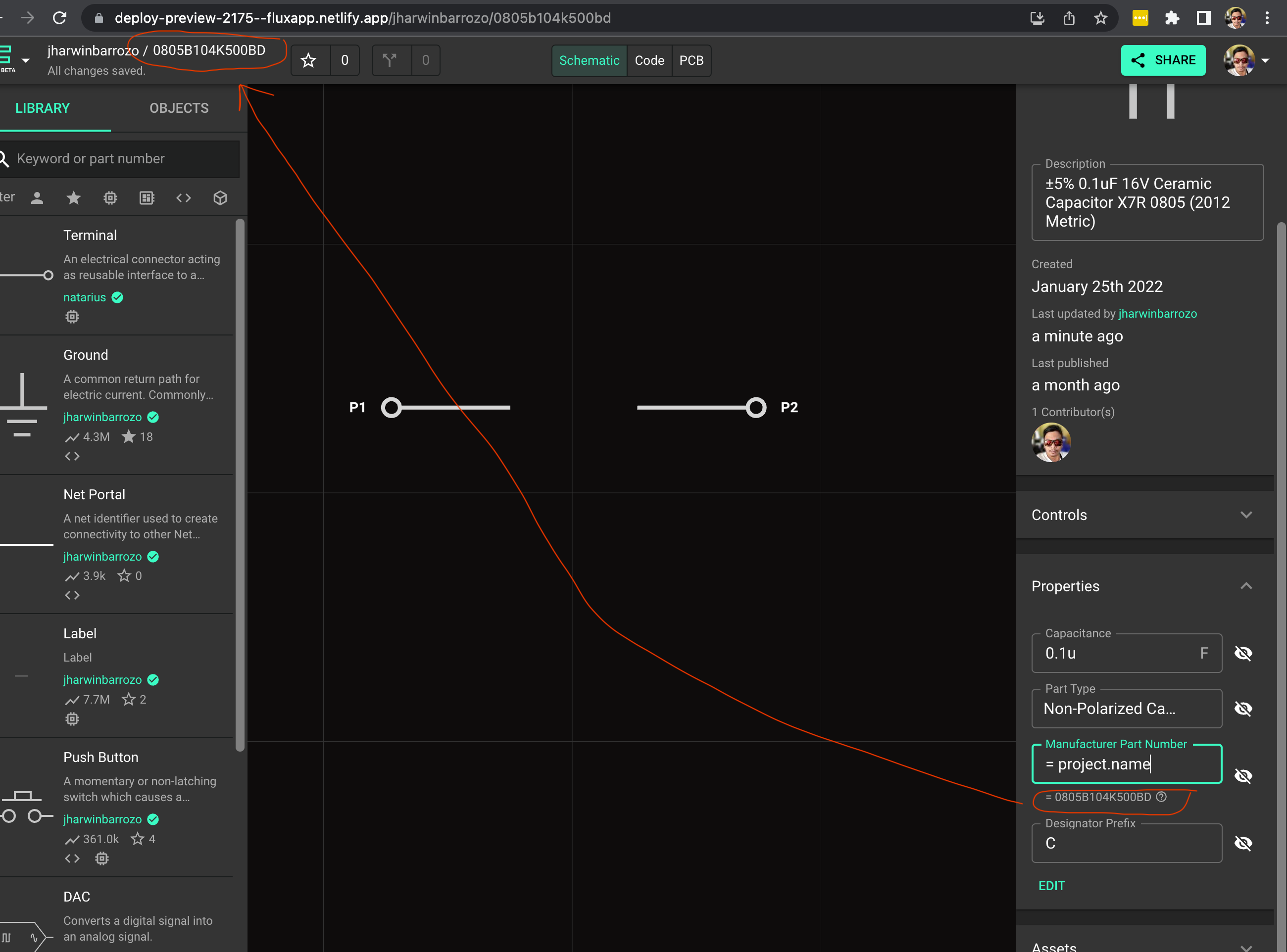Click the jharwinbarrozo owner name in header
The height and width of the screenshot is (952, 1287).
tap(93, 50)
